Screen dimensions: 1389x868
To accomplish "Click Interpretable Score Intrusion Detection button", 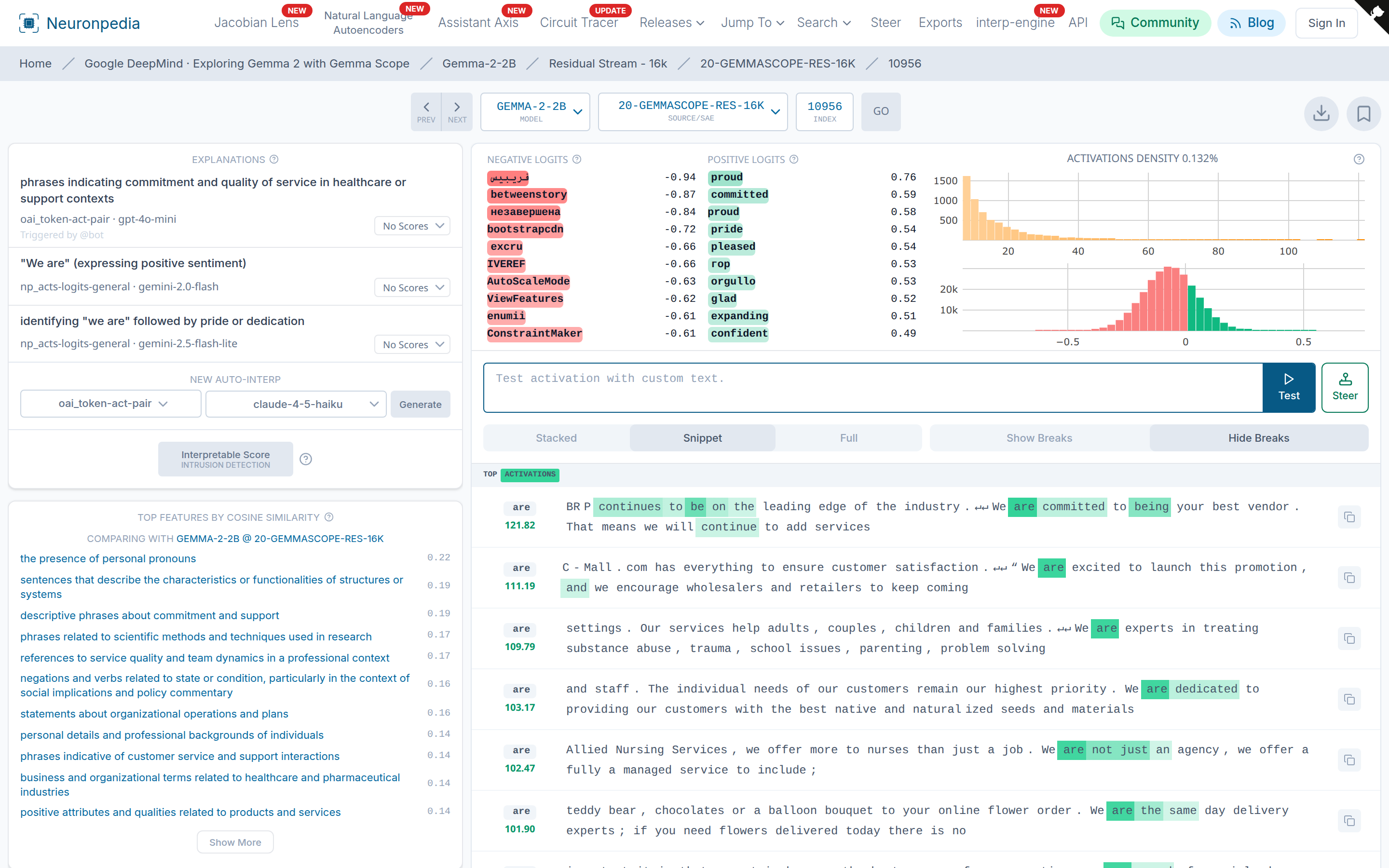I will [x=226, y=459].
